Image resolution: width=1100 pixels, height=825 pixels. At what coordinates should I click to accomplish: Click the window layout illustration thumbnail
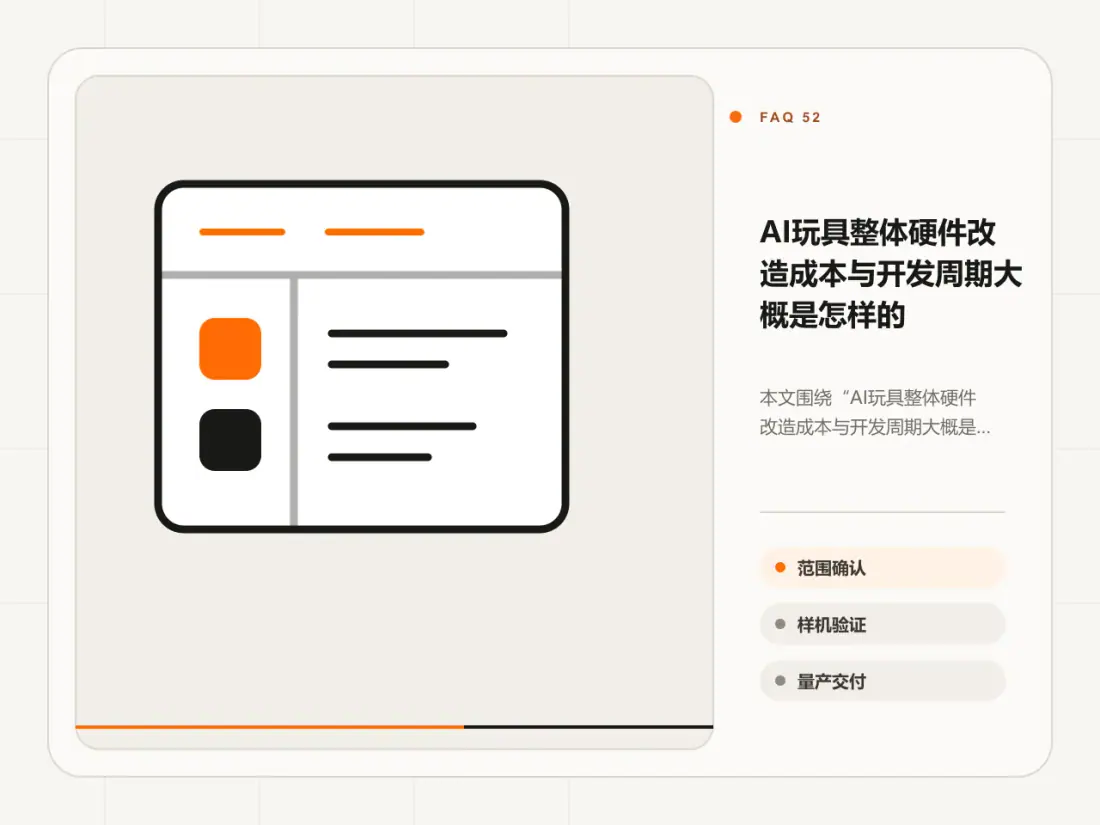(361, 356)
